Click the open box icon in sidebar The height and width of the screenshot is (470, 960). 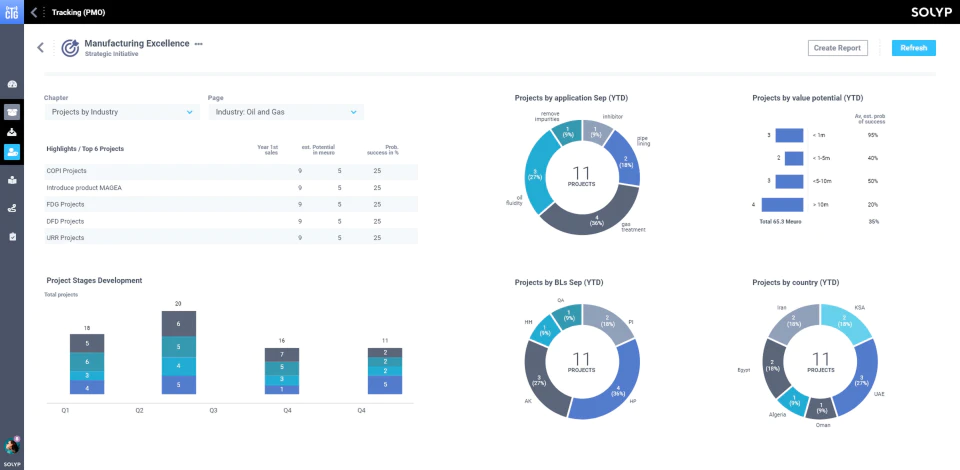pos(12,111)
